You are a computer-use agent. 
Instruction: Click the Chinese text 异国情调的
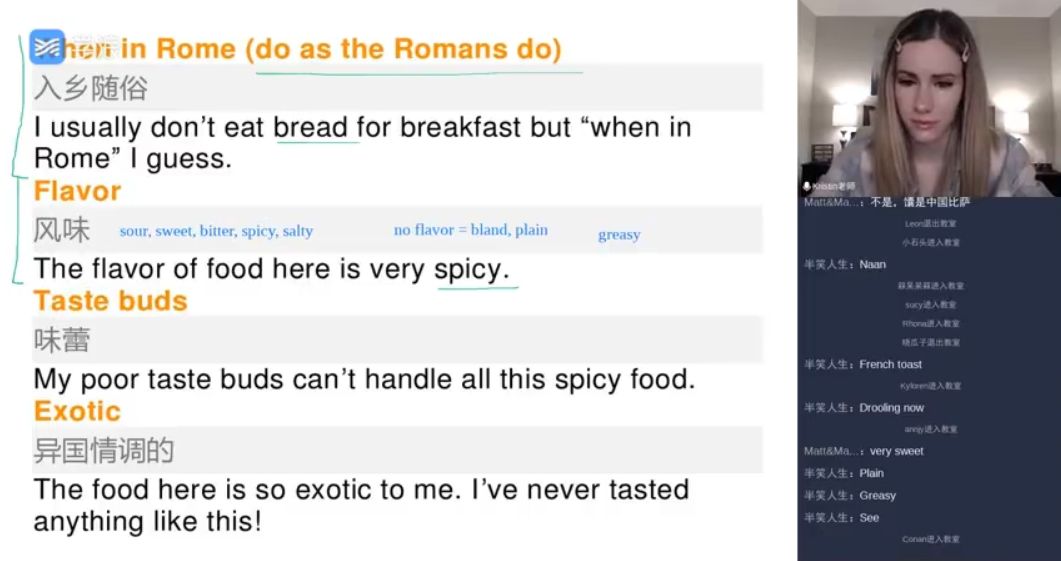click(104, 450)
